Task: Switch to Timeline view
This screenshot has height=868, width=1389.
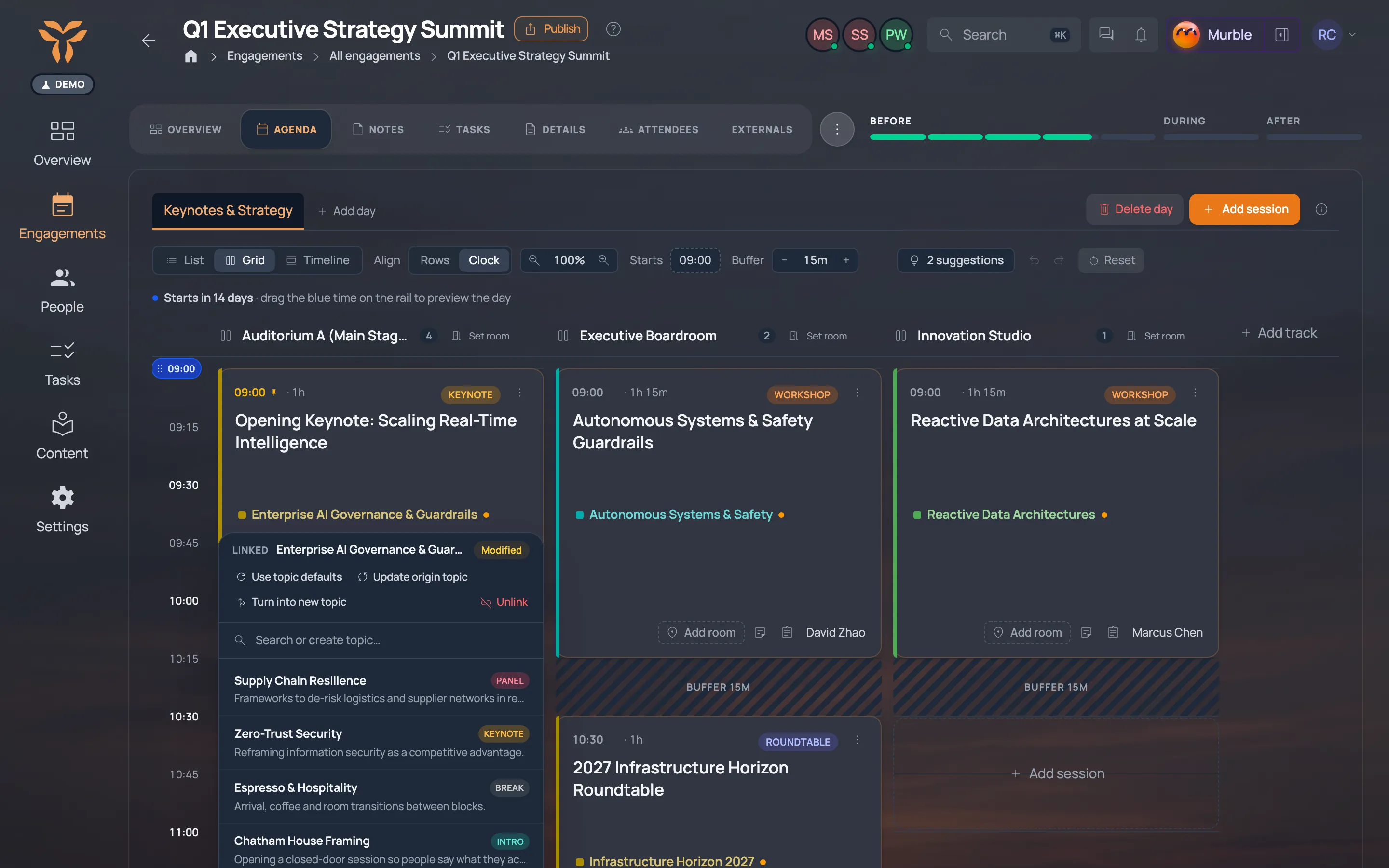Action: [x=318, y=260]
